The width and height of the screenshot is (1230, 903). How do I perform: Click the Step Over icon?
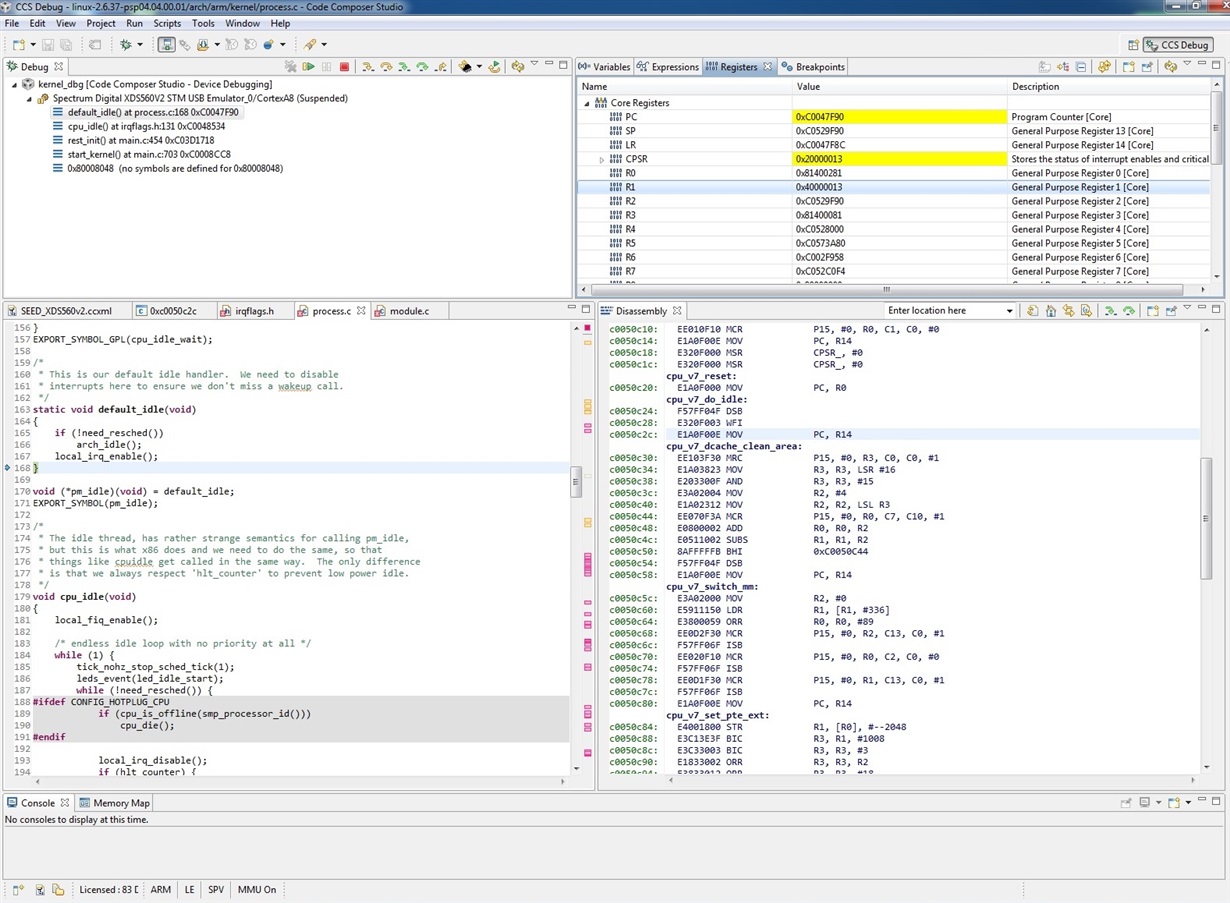388,65
